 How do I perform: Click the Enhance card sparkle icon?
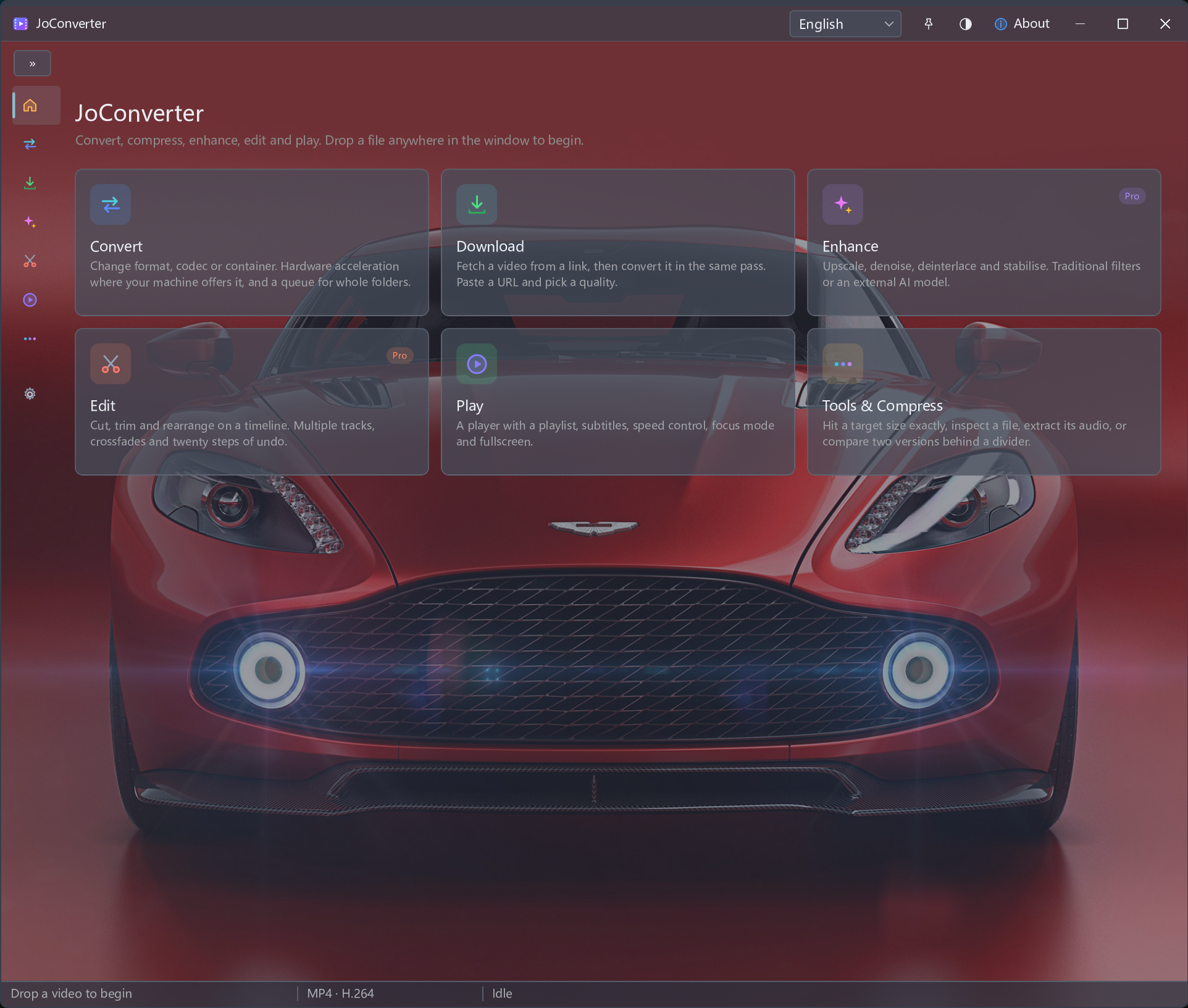tap(843, 204)
